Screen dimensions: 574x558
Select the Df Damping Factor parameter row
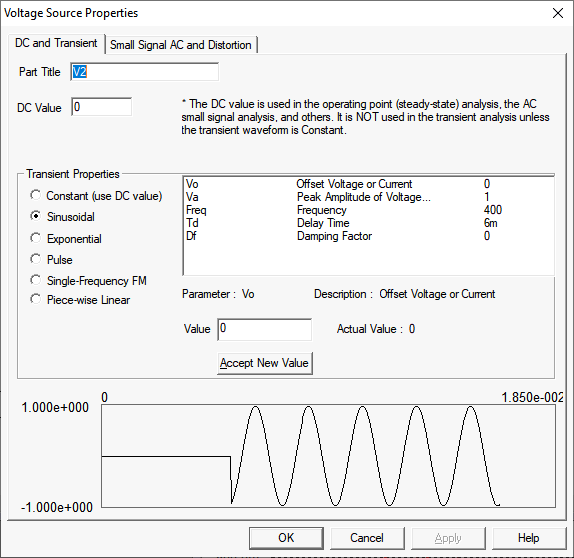pyautogui.click(x=368, y=236)
